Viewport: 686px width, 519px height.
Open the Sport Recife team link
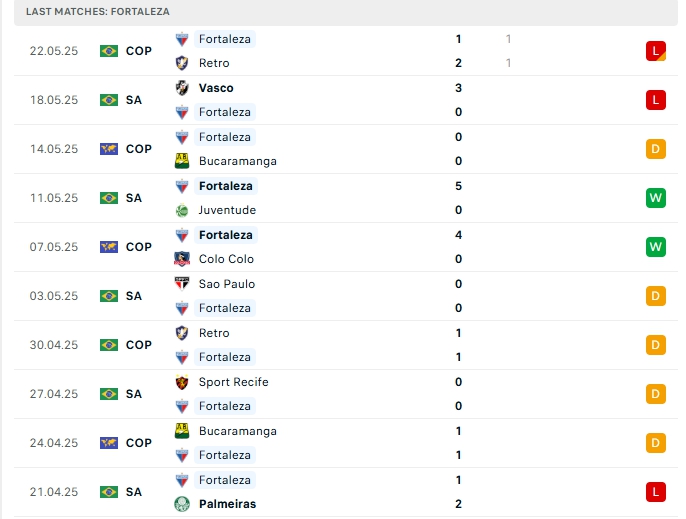pos(233,382)
